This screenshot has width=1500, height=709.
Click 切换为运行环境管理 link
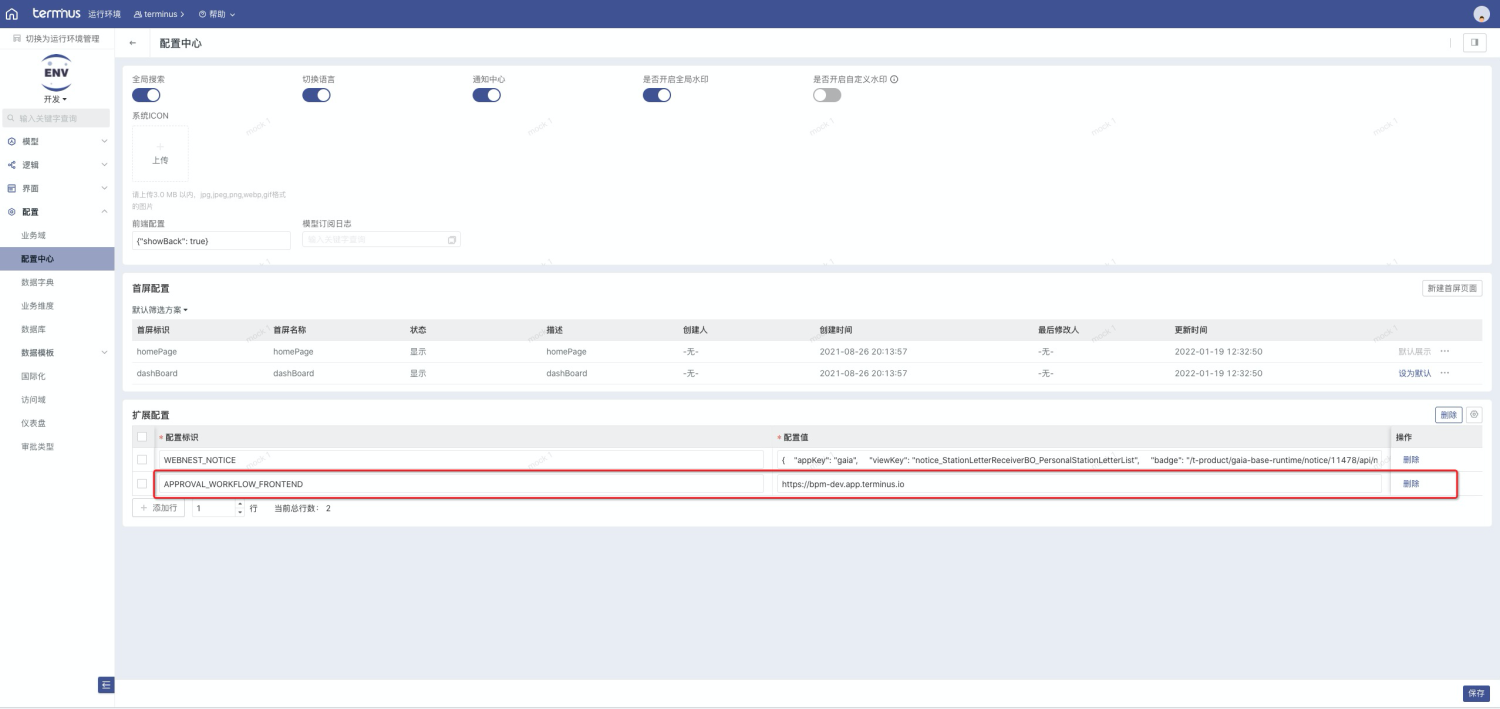click(x=63, y=38)
